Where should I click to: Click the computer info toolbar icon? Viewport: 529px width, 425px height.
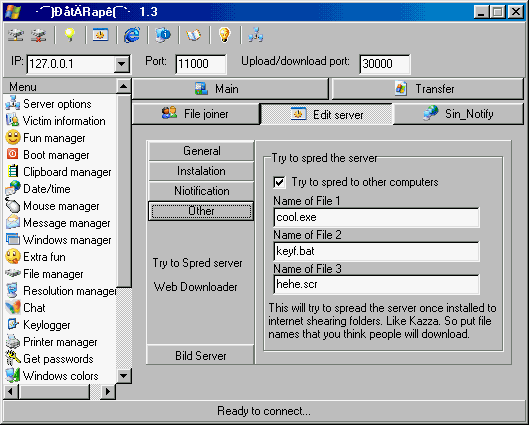click(x=163, y=35)
